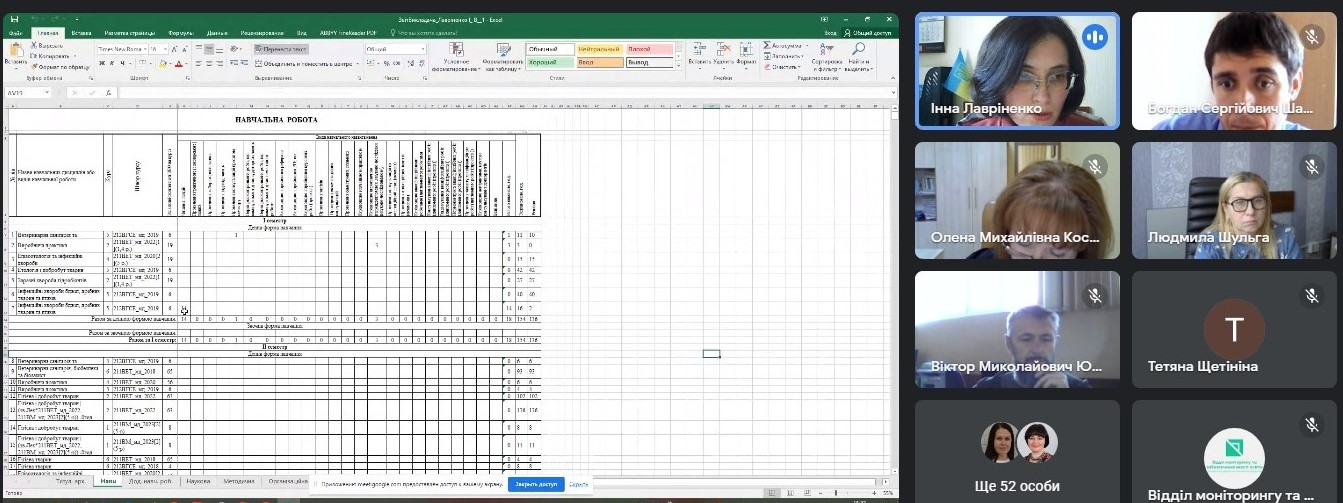Viewport: 1343px width, 503px height.
Task: Select the Наукова sheet tab
Action: click(x=198, y=481)
